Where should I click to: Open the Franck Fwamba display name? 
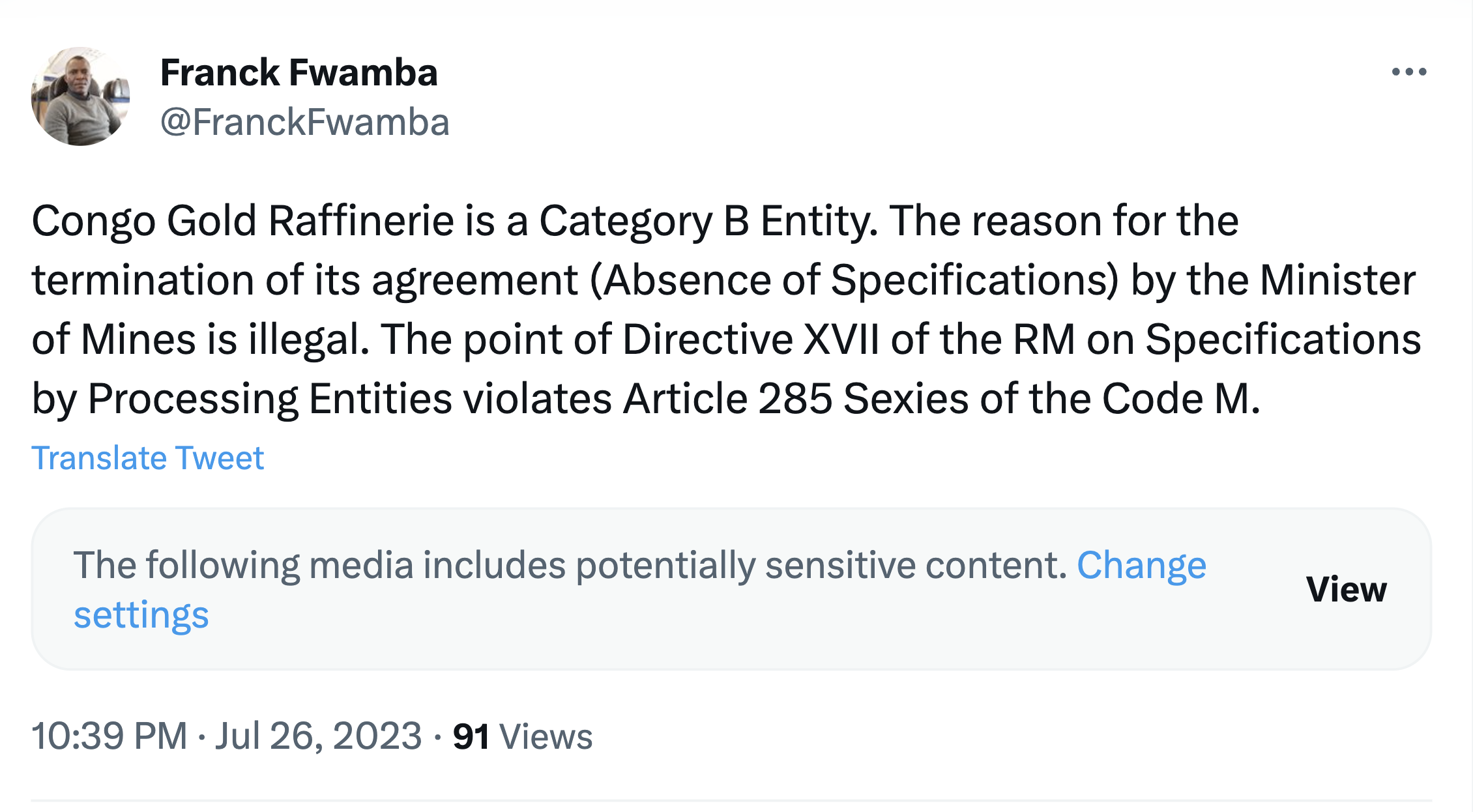coord(299,72)
